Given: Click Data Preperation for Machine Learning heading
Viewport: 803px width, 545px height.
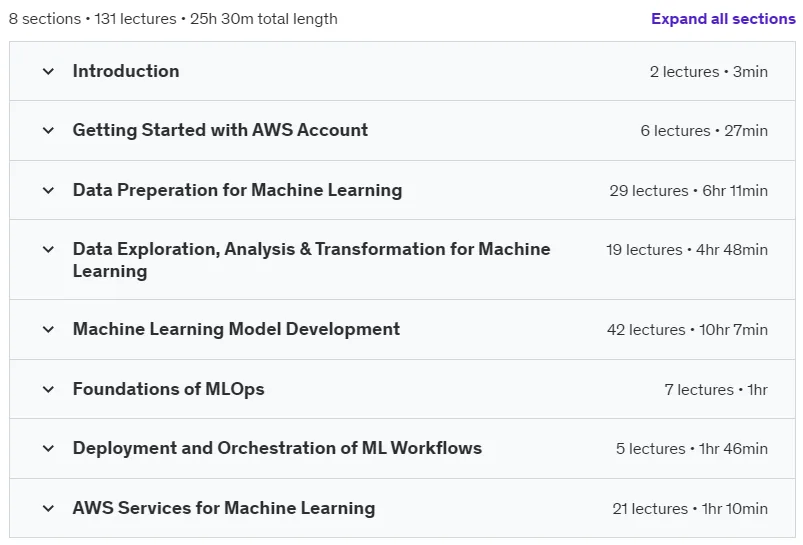Looking at the screenshot, I should tap(237, 190).
